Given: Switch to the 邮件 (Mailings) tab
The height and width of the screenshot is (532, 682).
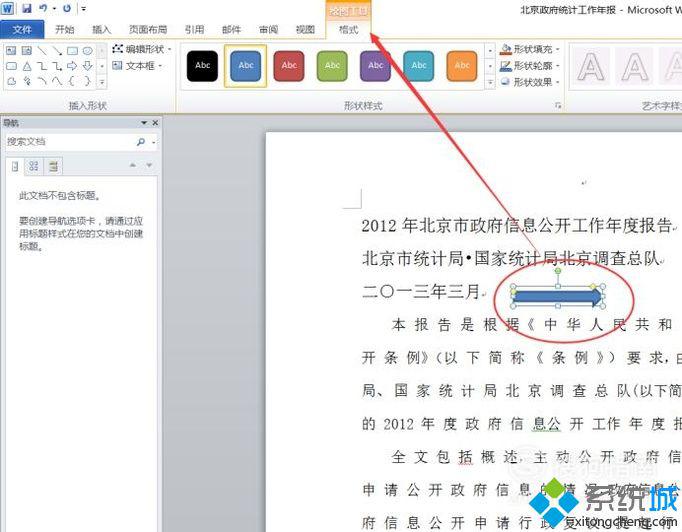Looking at the screenshot, I should [231, 30].
